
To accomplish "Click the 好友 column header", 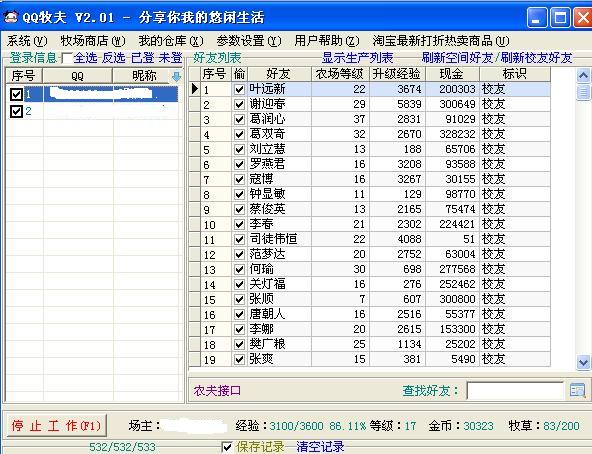I will (x=279, y=74).
